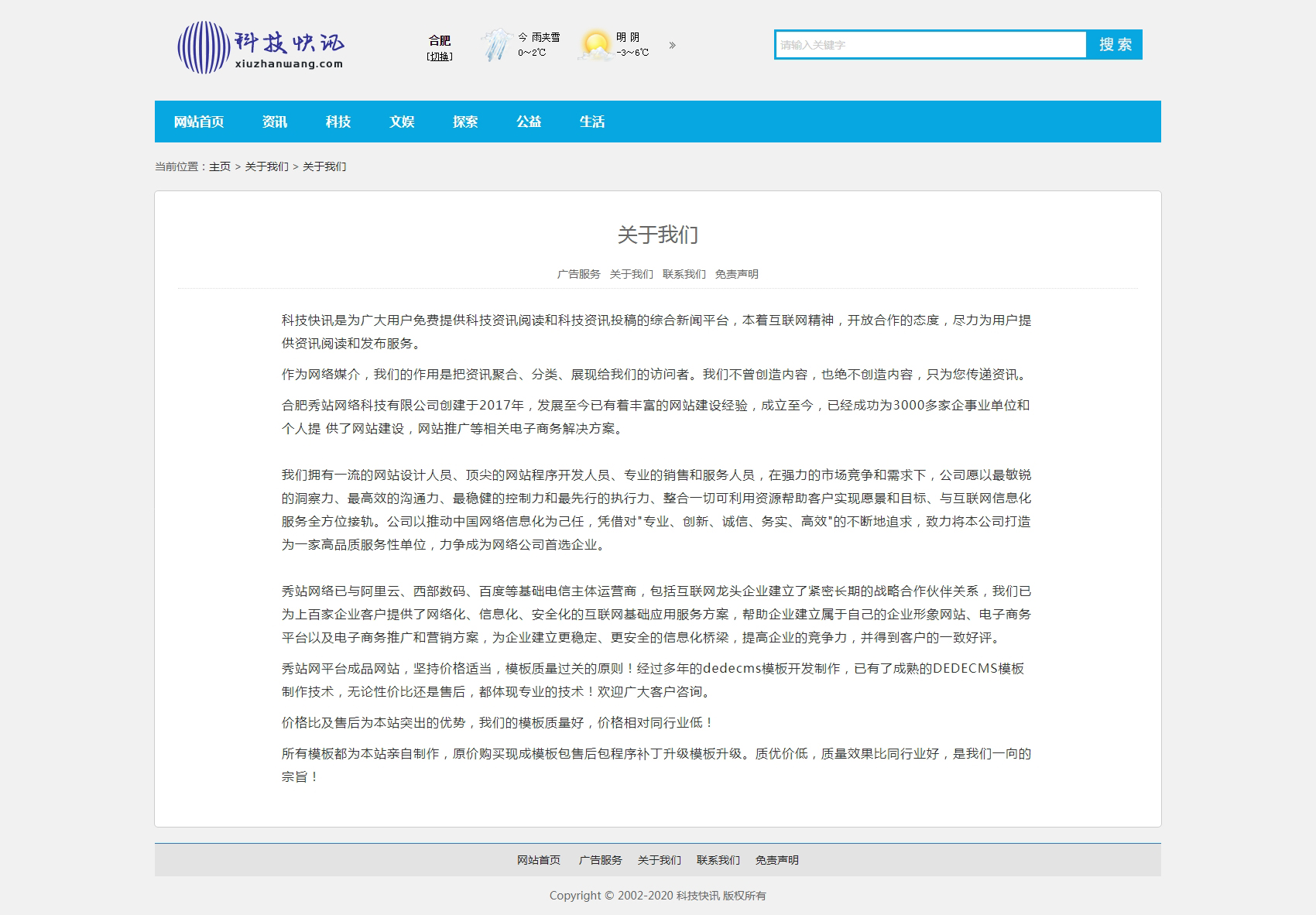Click the 当前位置 breadcrumb label
This screenshot has width=1316, height=915.
point(180,166)
